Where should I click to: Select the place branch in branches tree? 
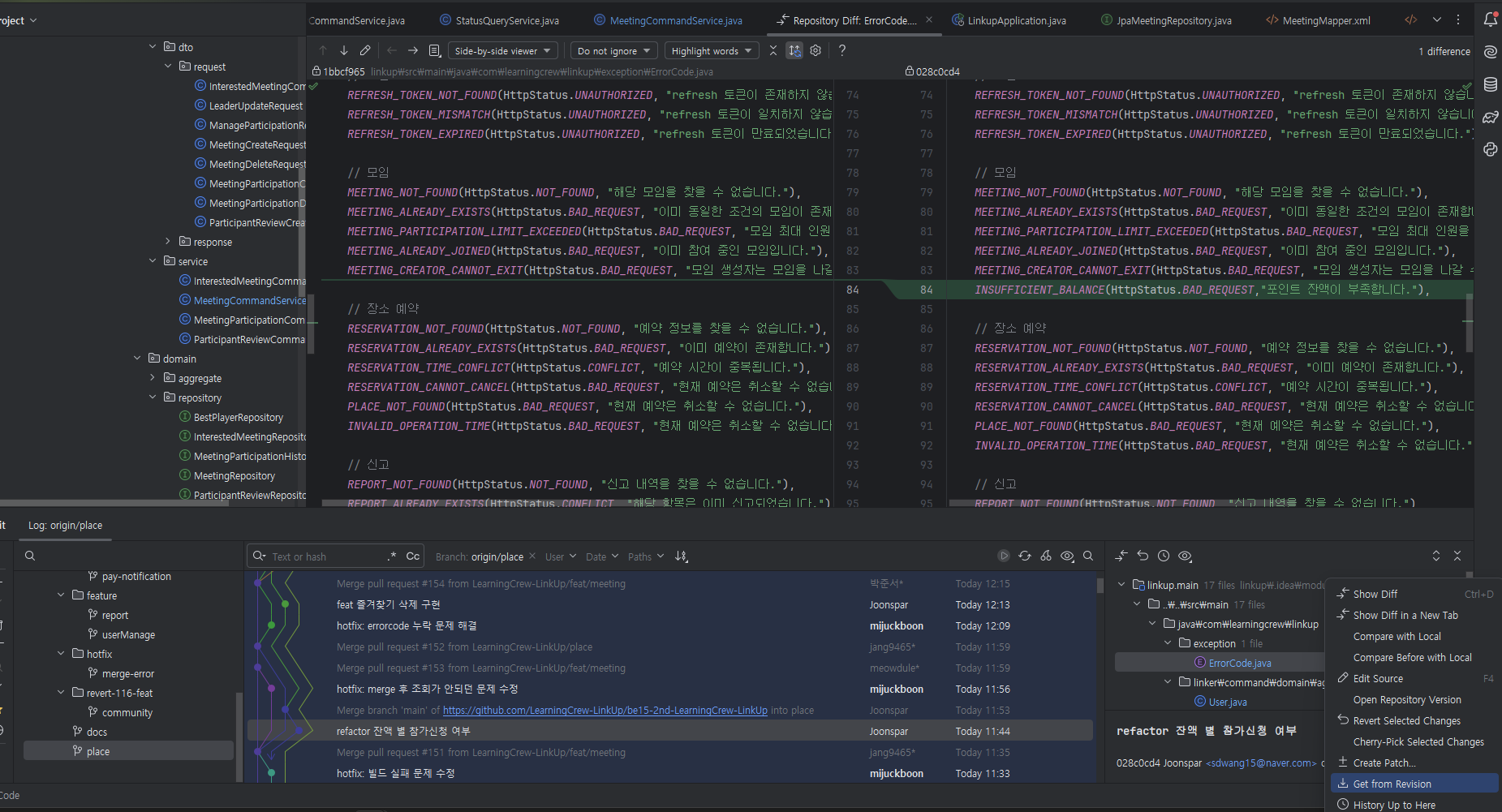(129, 751)
